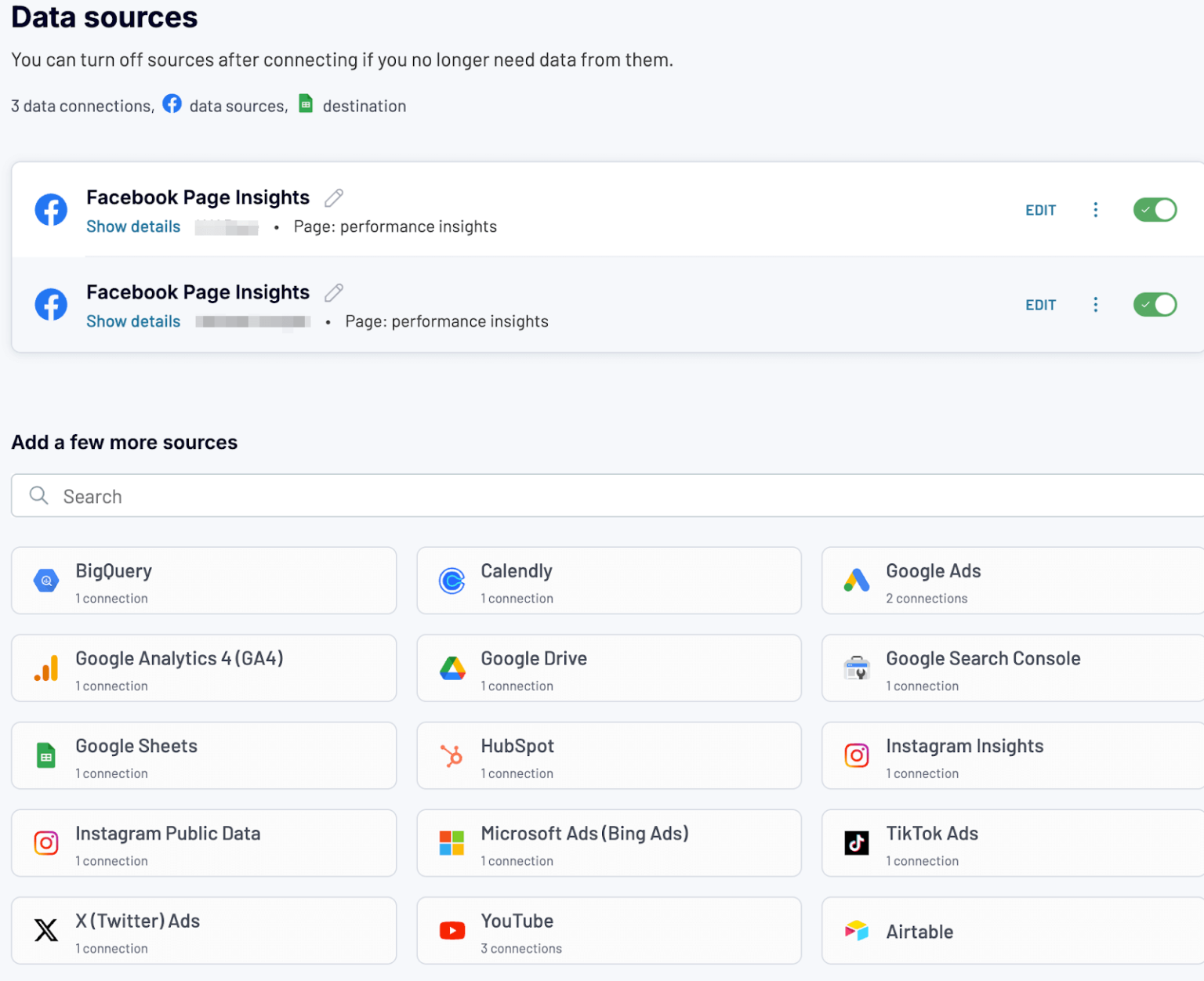
Task: Click the pencil icon beside second Facebook Page Insights
Action: click(x=334, y=293)
